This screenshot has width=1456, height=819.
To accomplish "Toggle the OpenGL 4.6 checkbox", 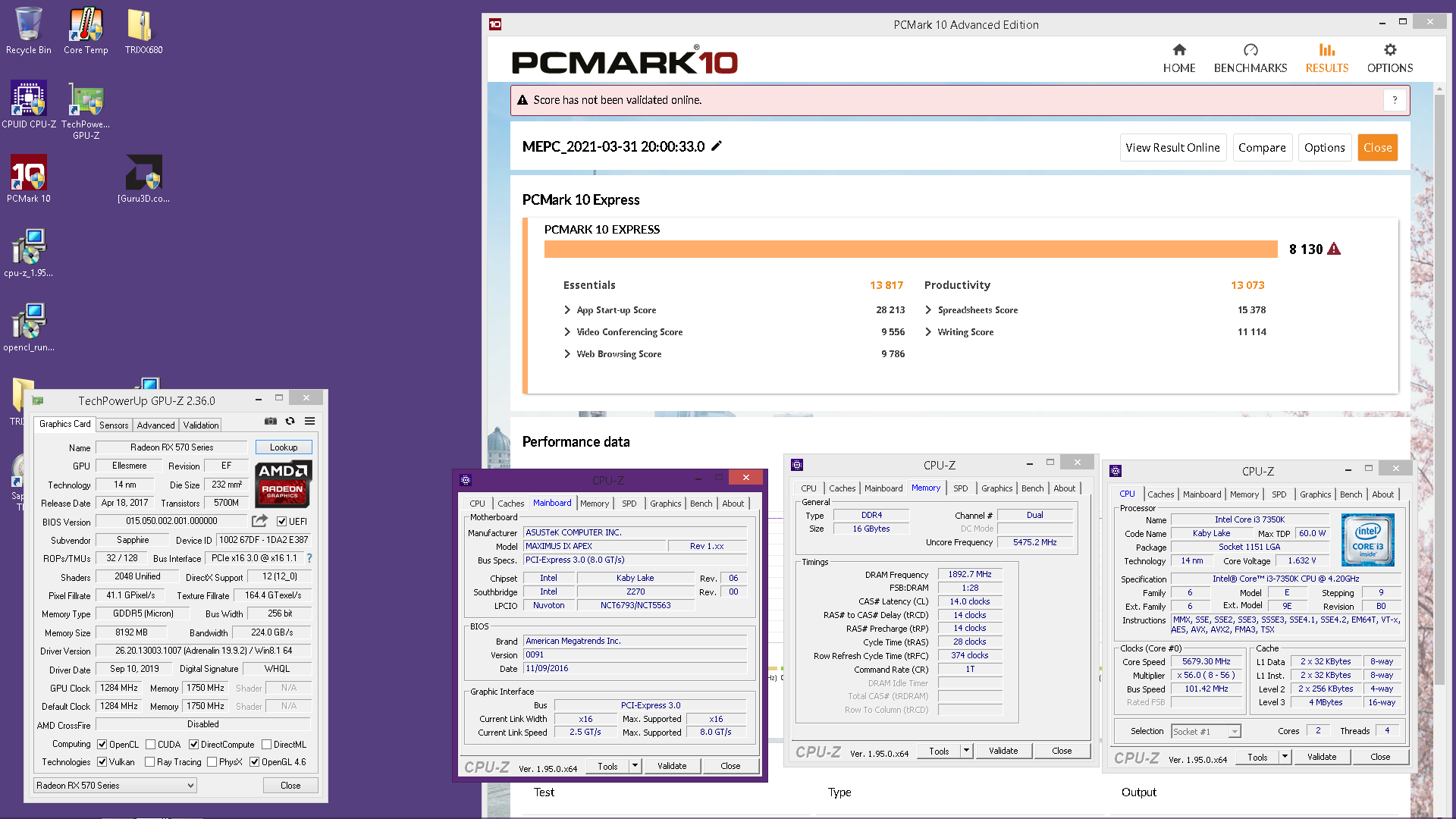I will click(254, 761).
